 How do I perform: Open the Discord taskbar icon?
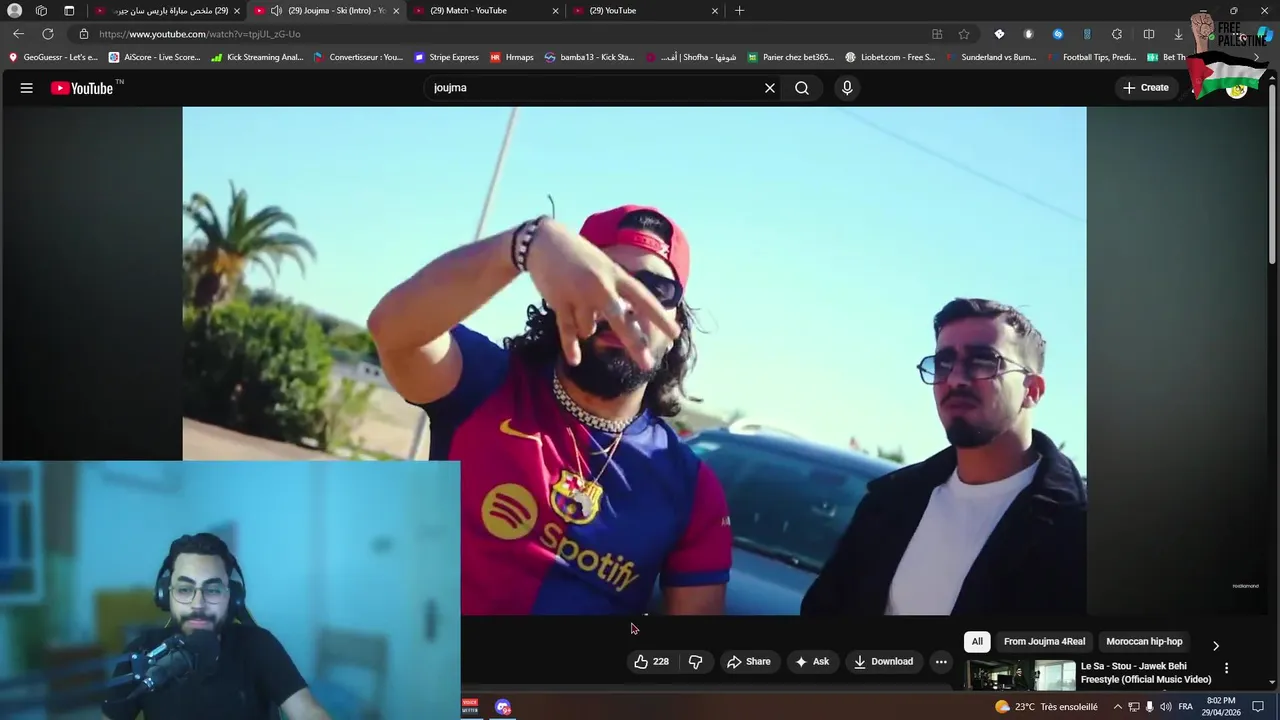tap(503, 707)
